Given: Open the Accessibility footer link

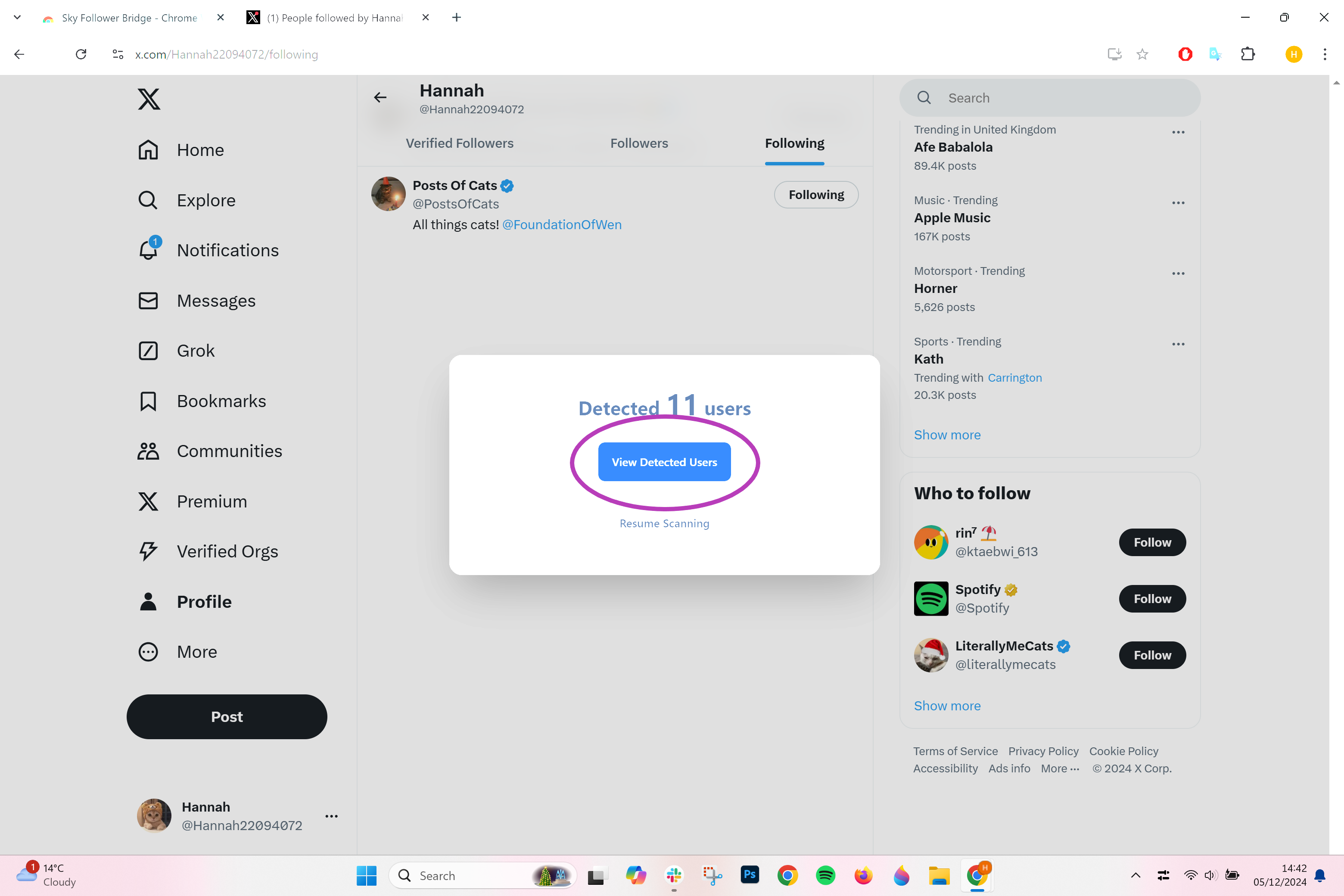Looking at the screenshot, I should click(945, 768).
